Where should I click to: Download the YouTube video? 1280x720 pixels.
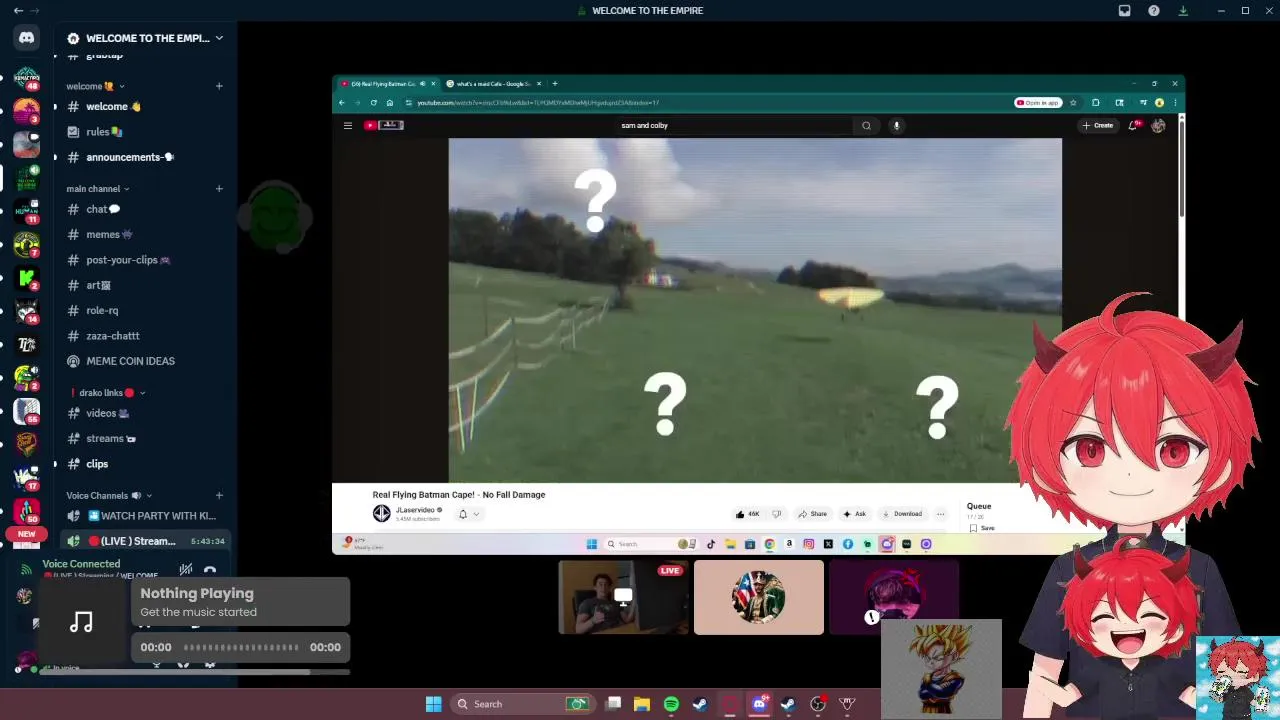pos(902,514)
